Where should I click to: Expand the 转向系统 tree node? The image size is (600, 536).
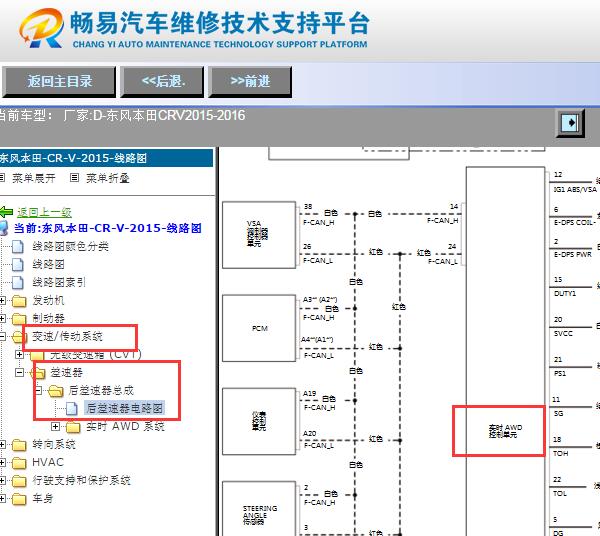(x=2, y=444)
